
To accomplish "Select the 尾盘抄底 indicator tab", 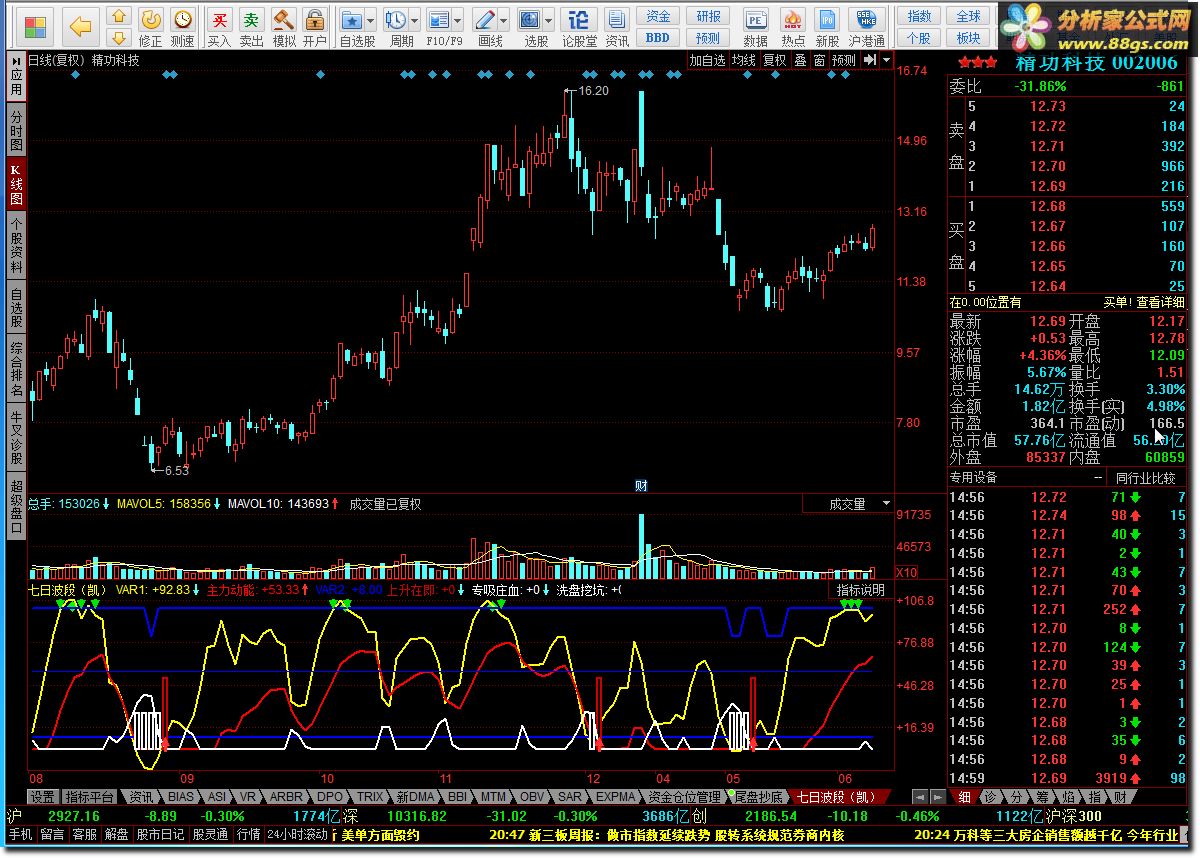I will tap(757, 797).
